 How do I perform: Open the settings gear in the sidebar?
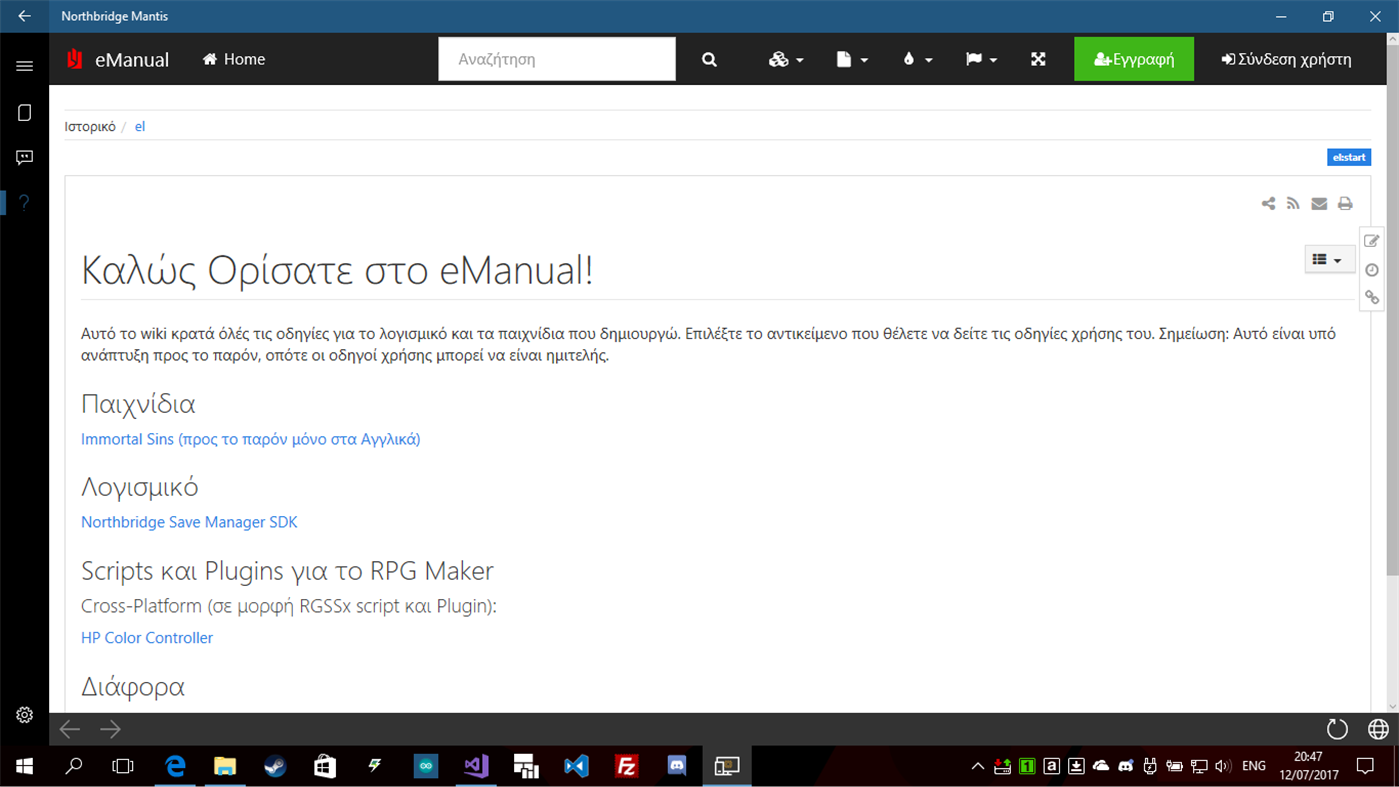(24, 715)
